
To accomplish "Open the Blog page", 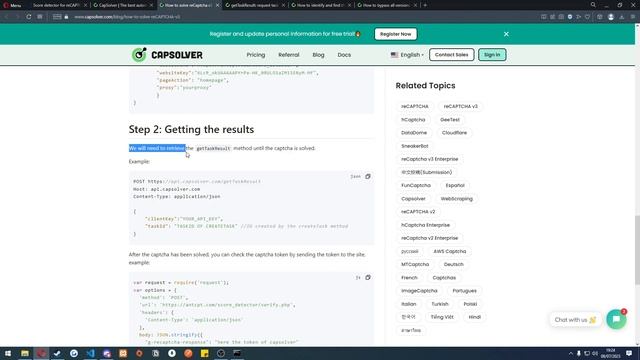I will (x=318, y=55).
